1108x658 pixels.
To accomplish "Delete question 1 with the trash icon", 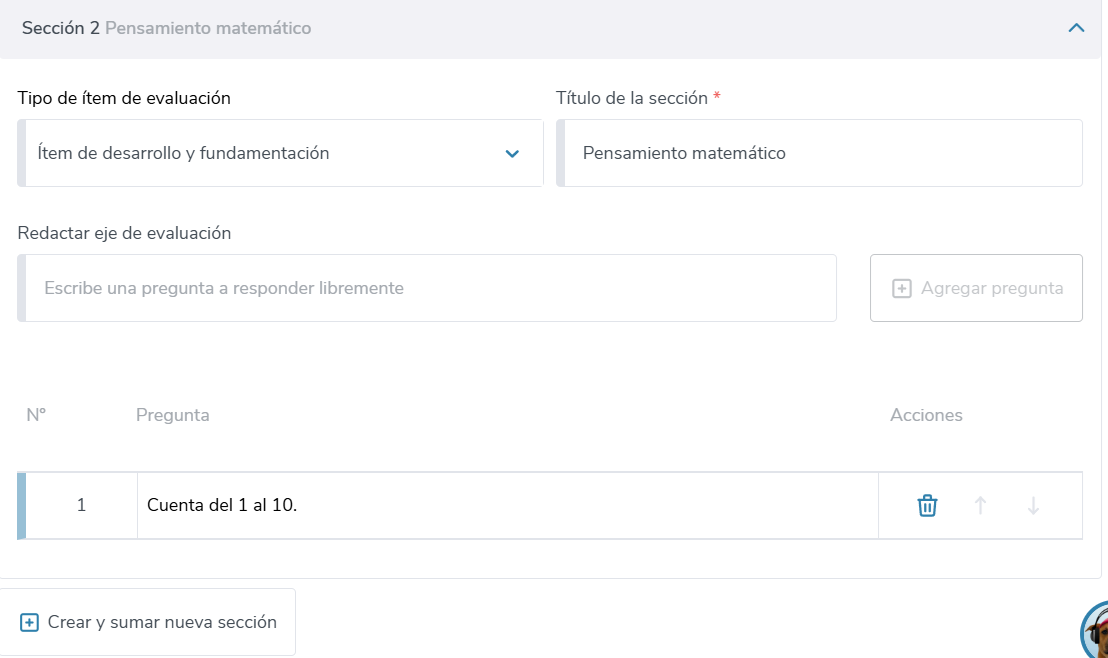I will tap(927, 506).
